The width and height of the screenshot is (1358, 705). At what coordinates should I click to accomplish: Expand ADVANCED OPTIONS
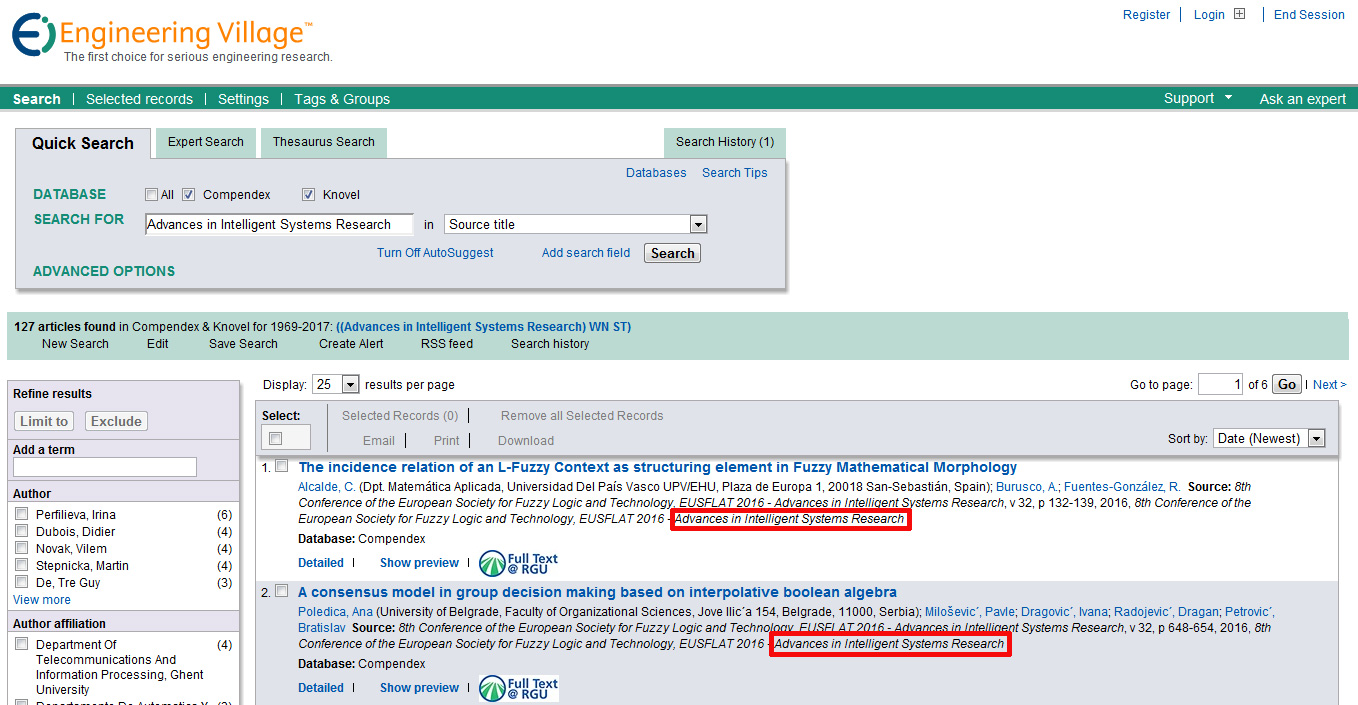click(104, 271)
